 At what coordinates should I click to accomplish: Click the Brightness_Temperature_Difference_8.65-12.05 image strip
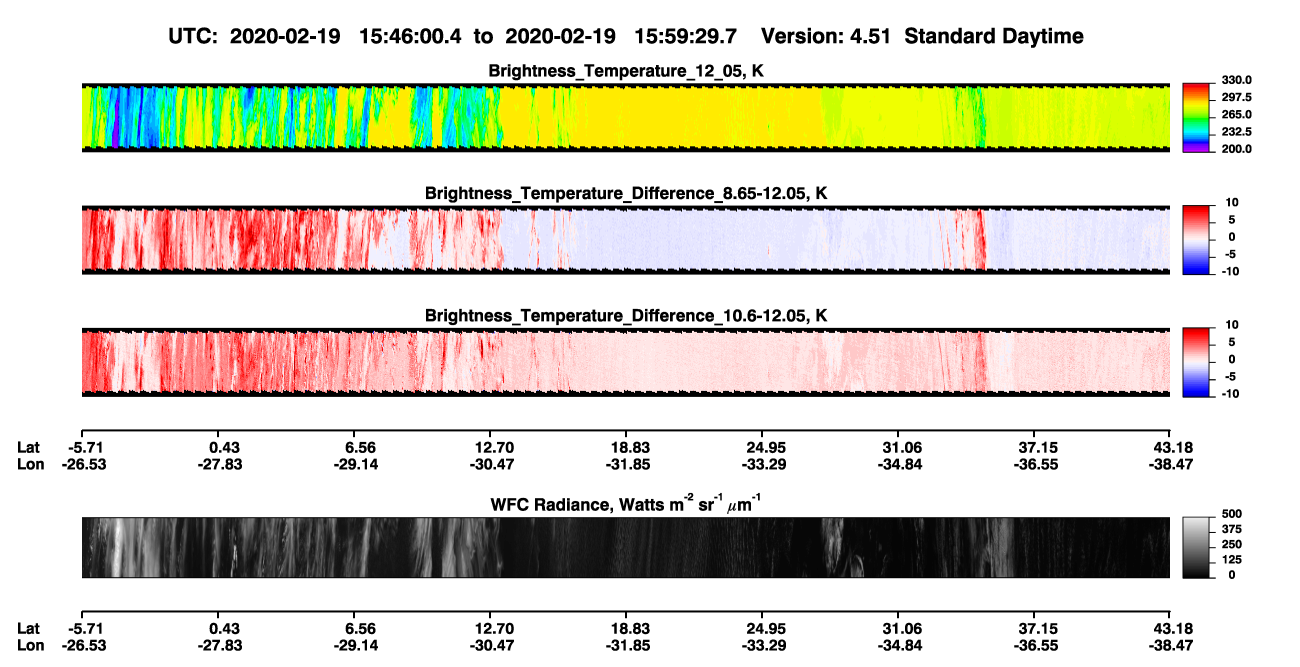point(625,239)
